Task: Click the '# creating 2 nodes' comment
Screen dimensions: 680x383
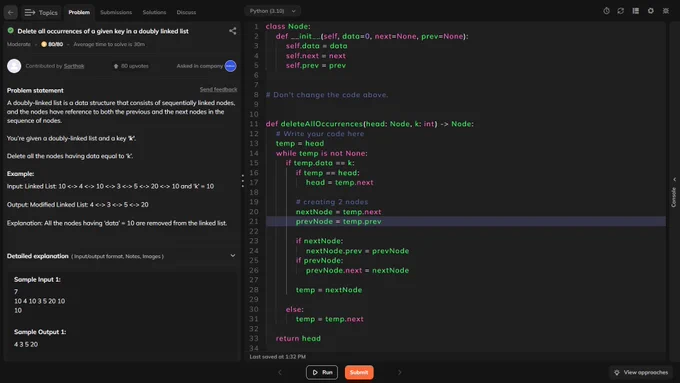Action: 332,202
